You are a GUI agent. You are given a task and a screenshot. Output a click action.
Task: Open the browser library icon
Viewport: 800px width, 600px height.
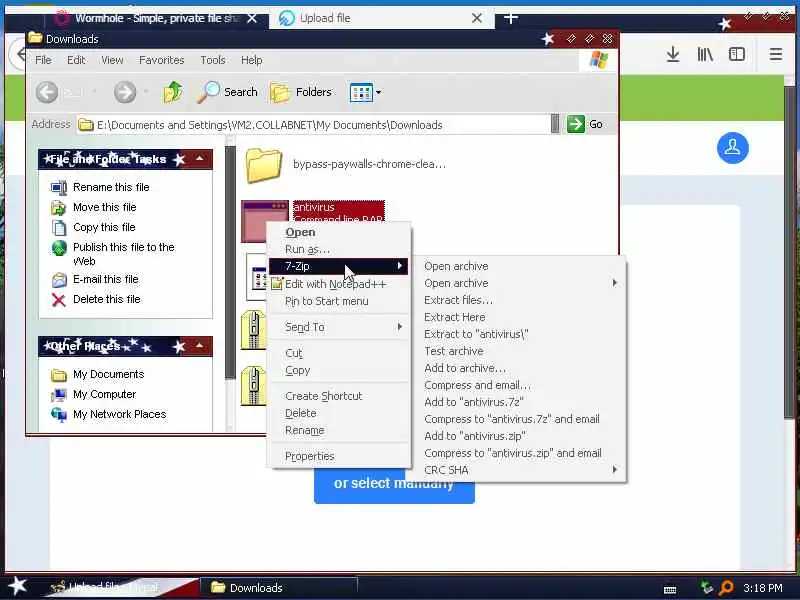coord(705,54)
